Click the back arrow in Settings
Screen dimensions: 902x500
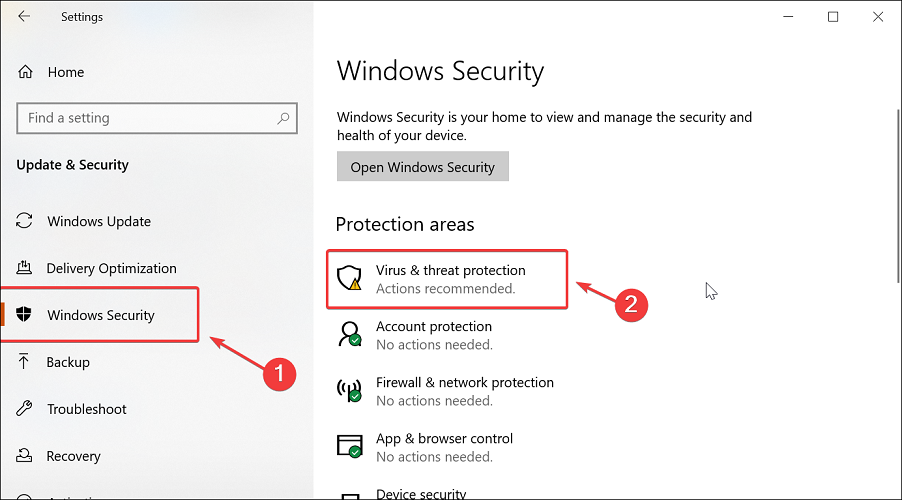tap(24, 16)
